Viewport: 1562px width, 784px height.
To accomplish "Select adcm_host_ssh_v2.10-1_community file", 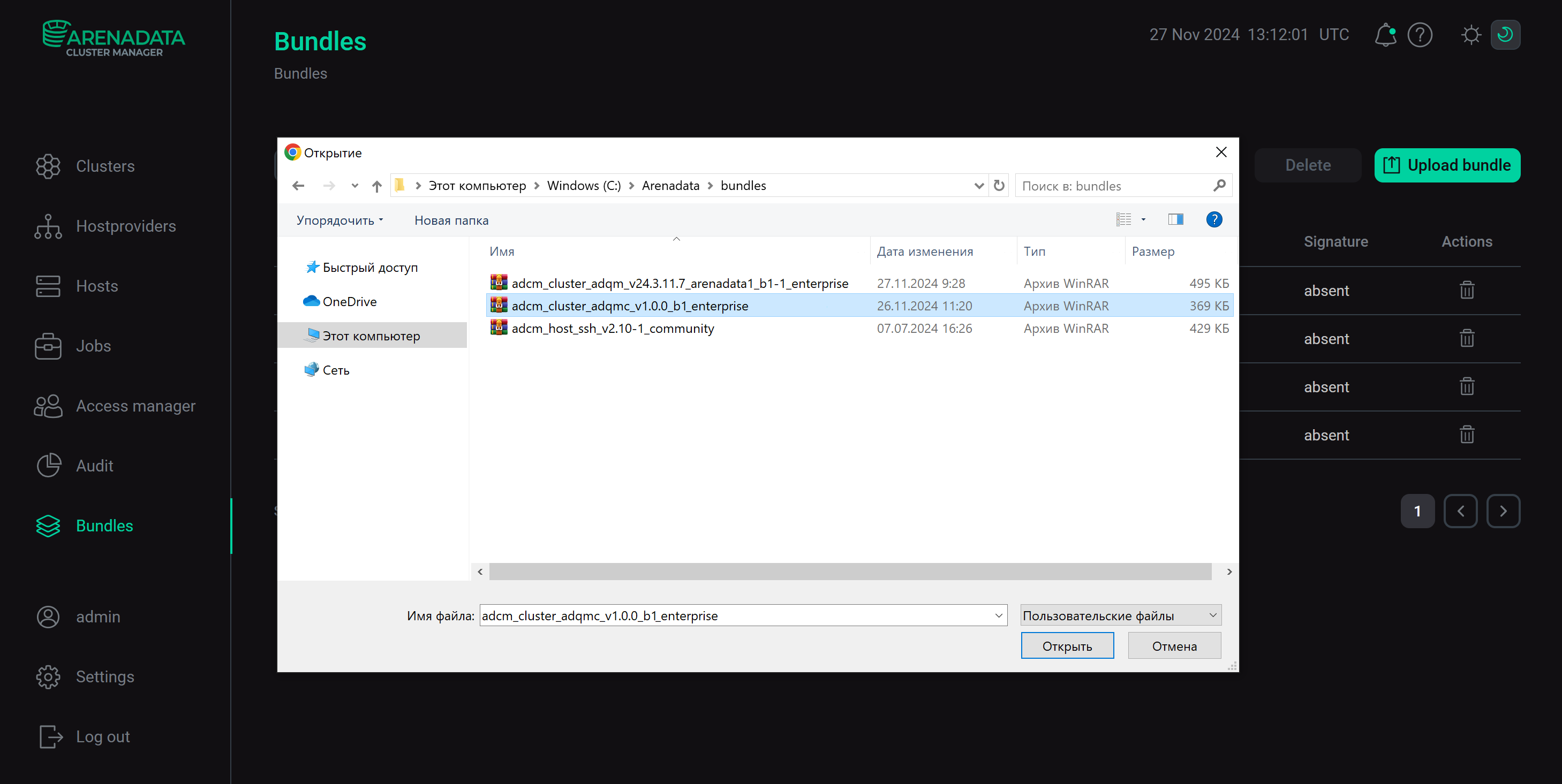I will (613, 329).
